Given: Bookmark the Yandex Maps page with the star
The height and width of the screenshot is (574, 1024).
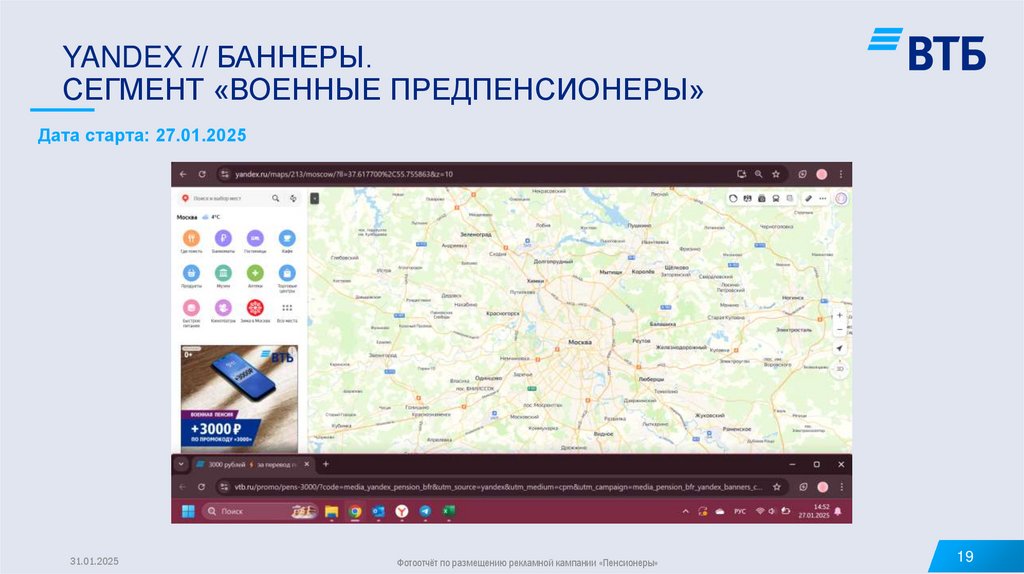Looking at the screenshot, I should coord(776,174).
